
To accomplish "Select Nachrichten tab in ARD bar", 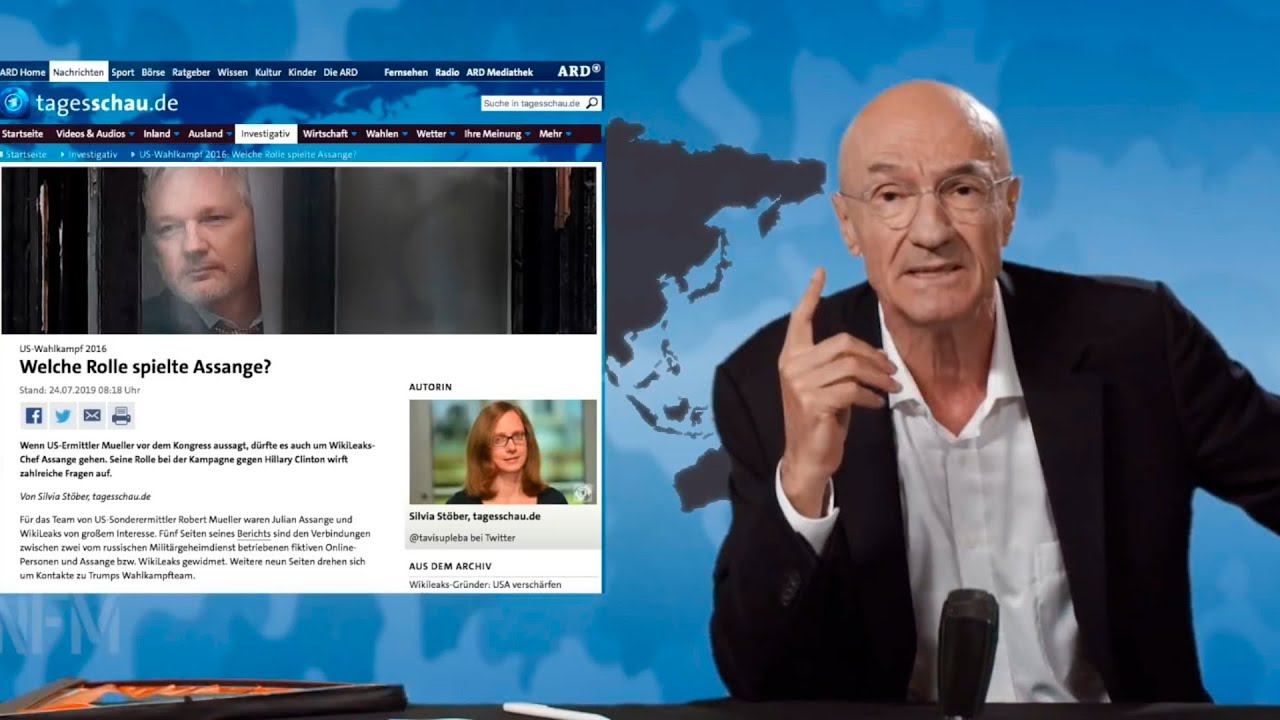I will pyautogui.click(x=79, y=73).
